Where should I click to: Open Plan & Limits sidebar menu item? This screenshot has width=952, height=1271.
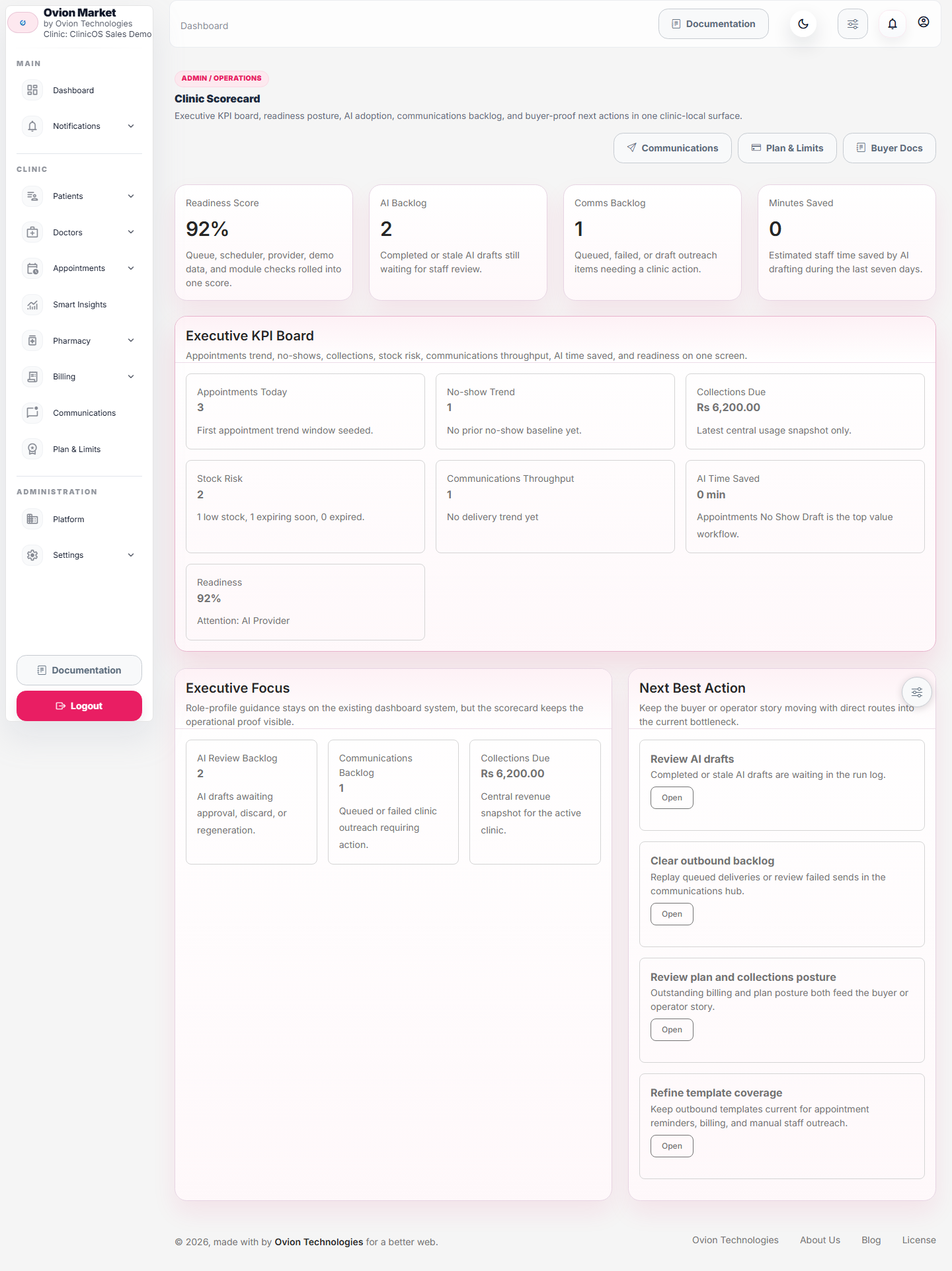[x=79, y=449]
